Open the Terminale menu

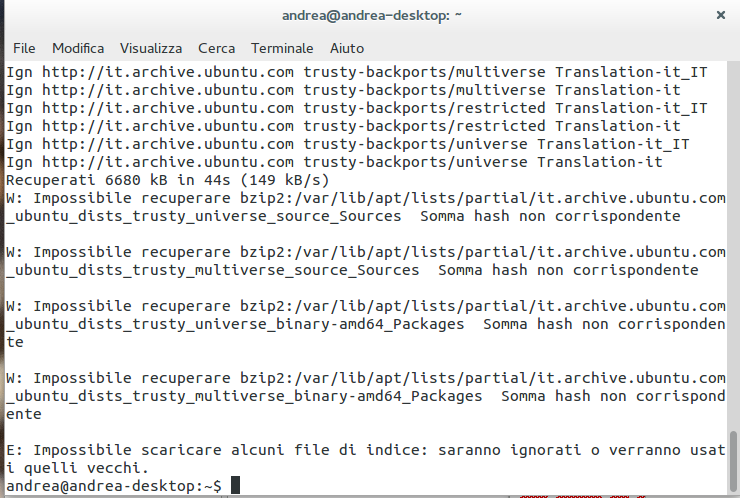point(282,48)
